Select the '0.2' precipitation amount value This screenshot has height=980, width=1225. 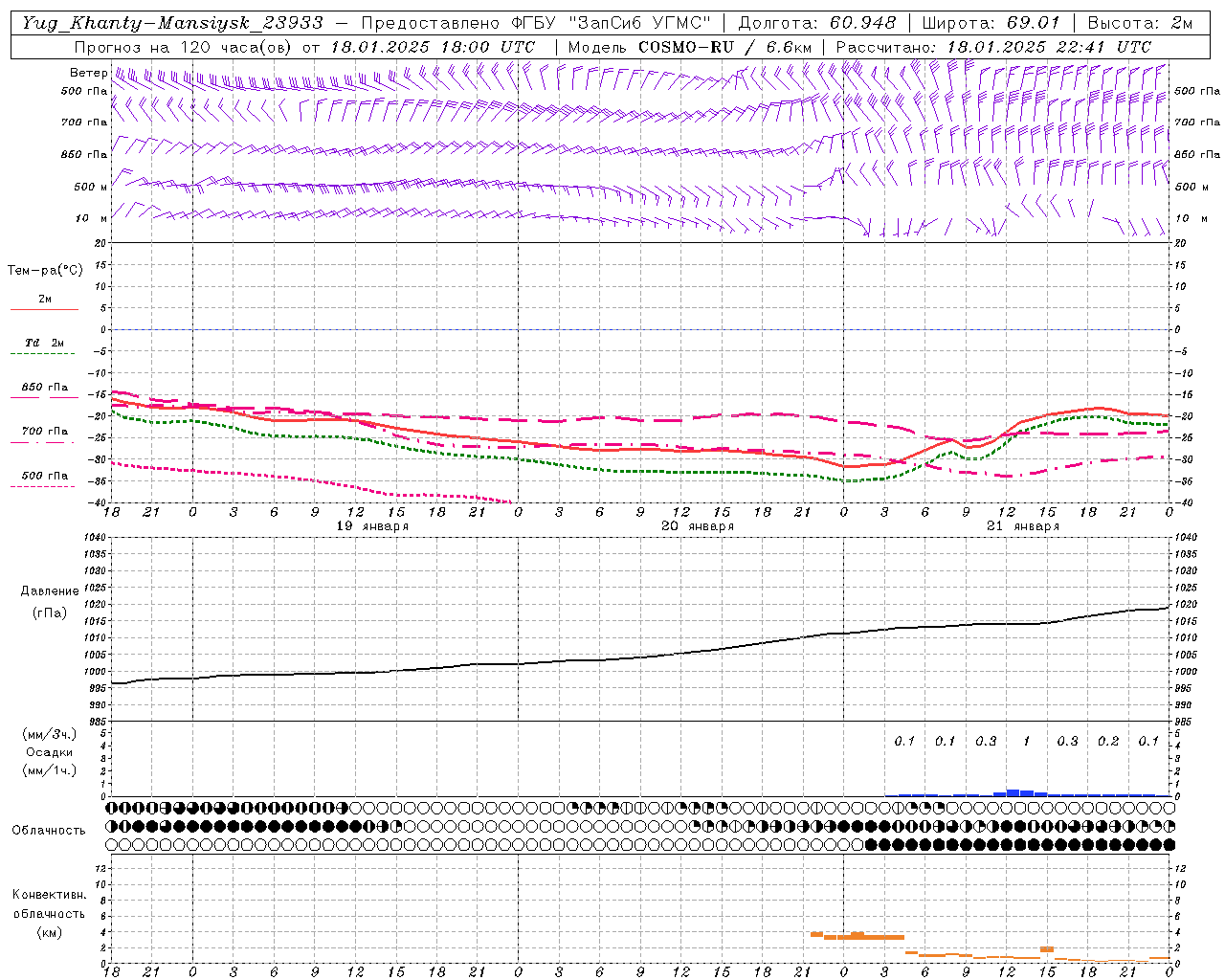pos(1108,741)
